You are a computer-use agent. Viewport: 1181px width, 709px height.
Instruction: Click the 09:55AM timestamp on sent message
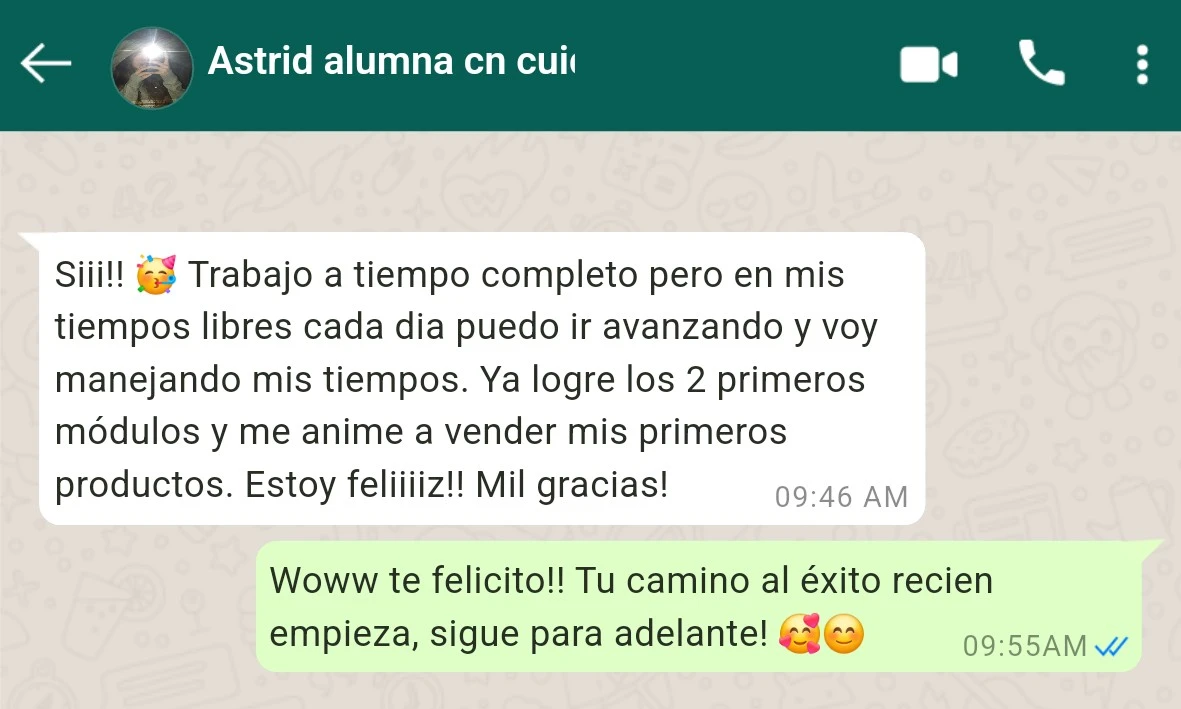coord(1024,646)
